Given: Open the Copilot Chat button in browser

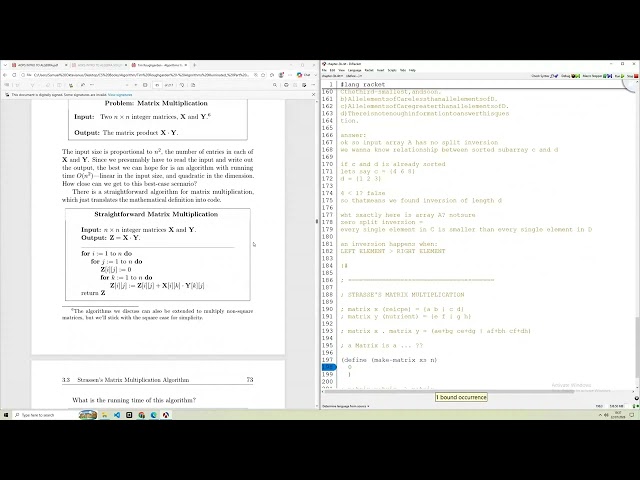Looking at the screenshot, I should [304, 75].
